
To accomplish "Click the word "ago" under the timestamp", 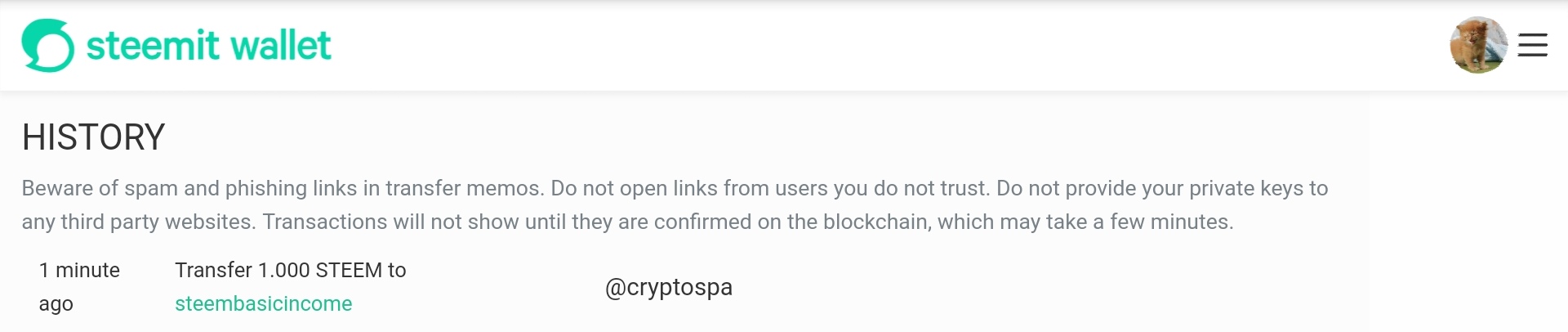I will [56, 303].
